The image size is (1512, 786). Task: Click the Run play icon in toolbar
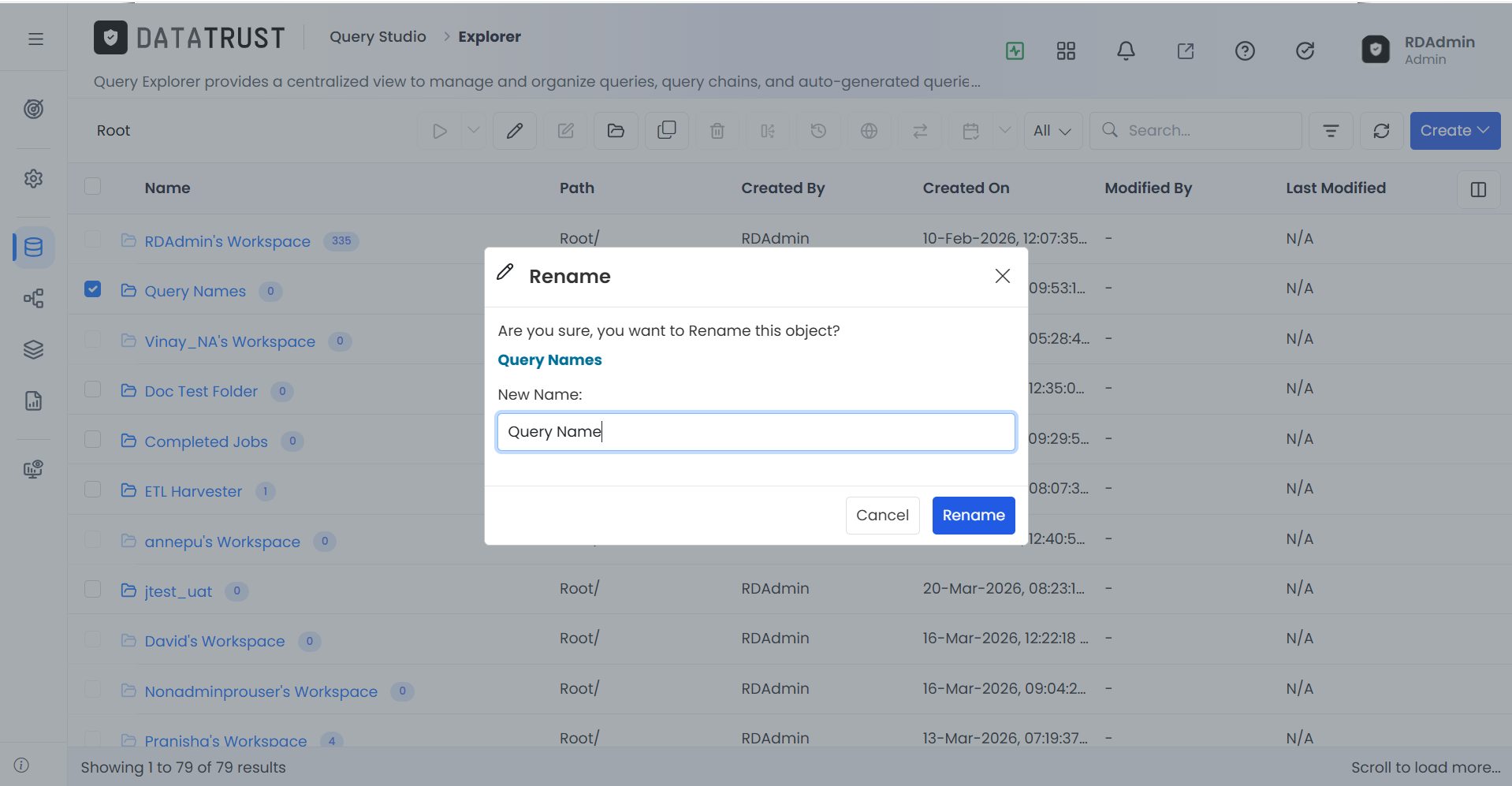pyautogui.click(x=440, y=131)
